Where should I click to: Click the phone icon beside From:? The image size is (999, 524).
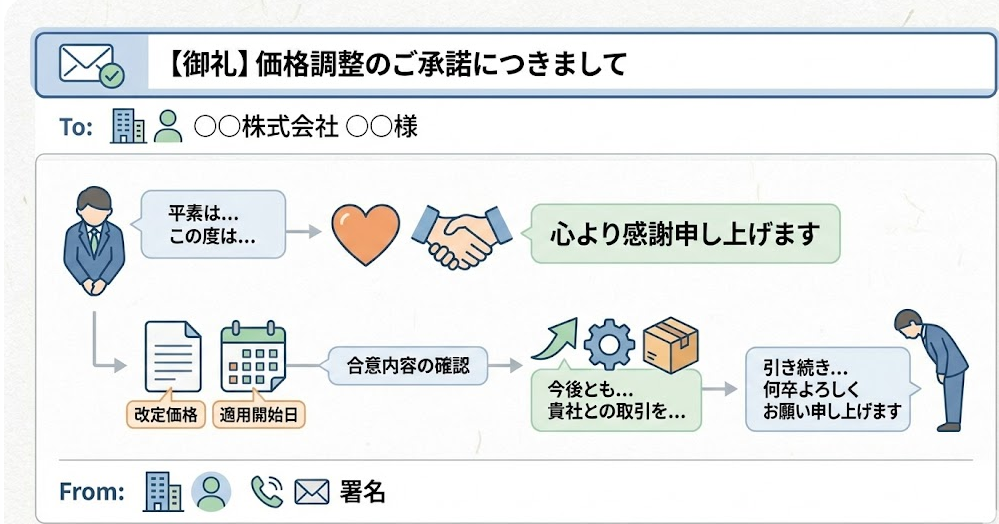[266, 491]
